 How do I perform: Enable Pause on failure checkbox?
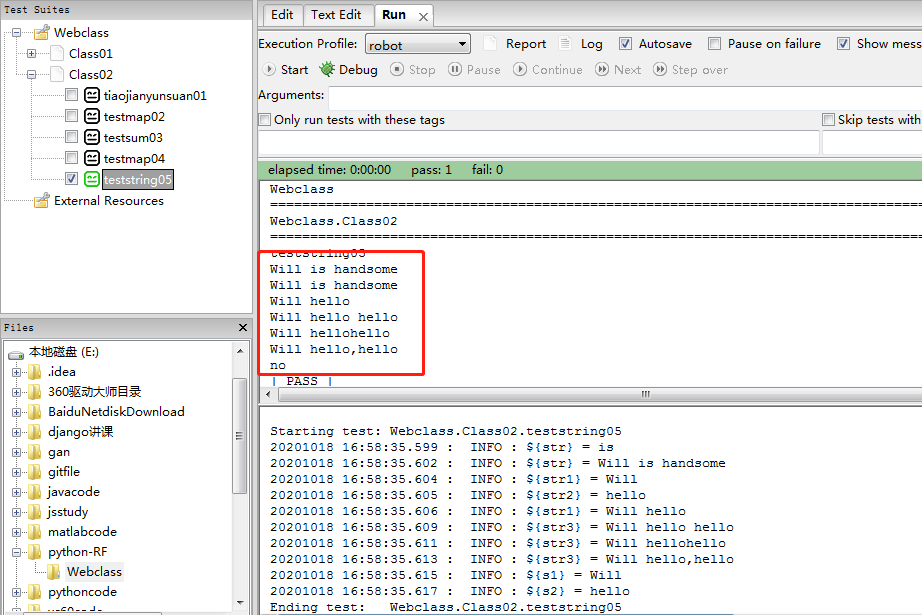[714, 44]
